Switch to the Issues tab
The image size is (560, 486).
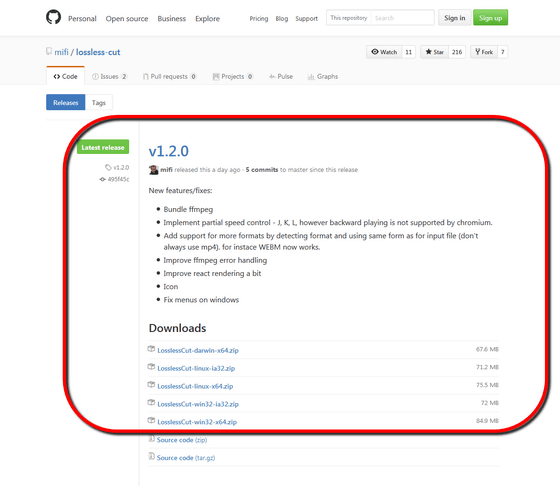109,76
